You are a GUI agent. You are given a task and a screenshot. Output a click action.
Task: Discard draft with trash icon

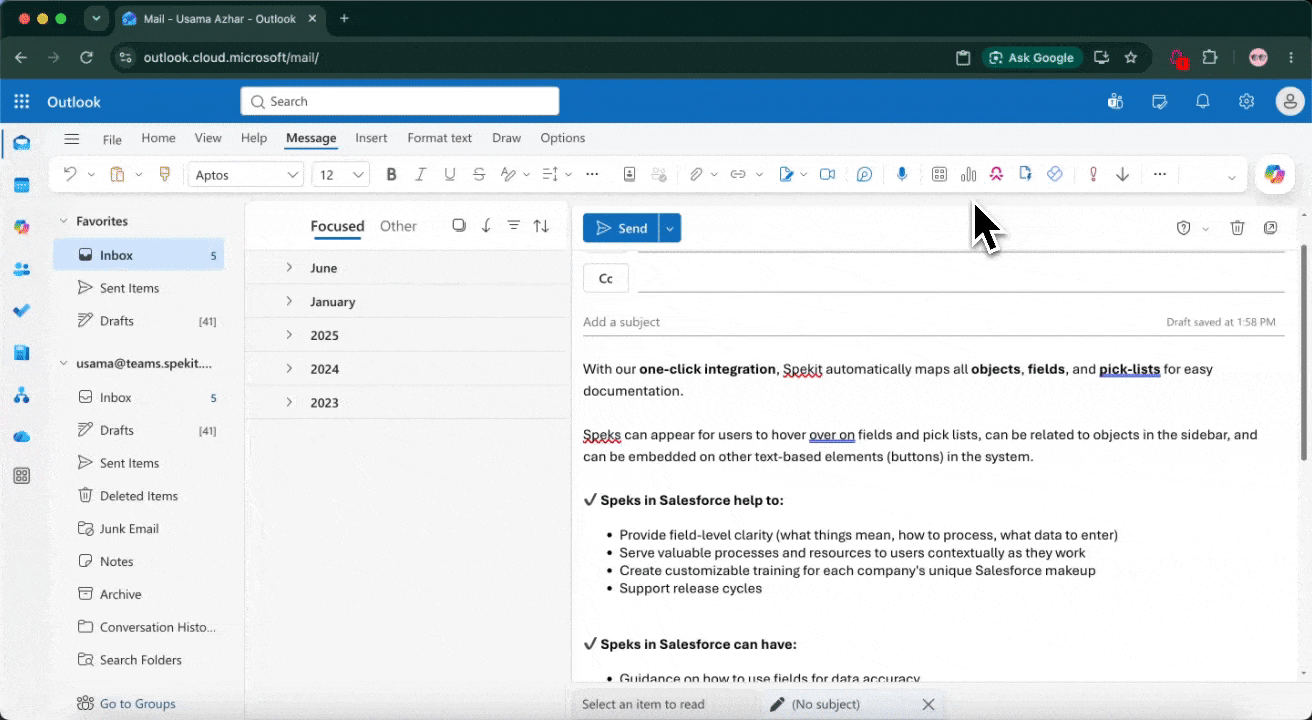click(1237, 228)
